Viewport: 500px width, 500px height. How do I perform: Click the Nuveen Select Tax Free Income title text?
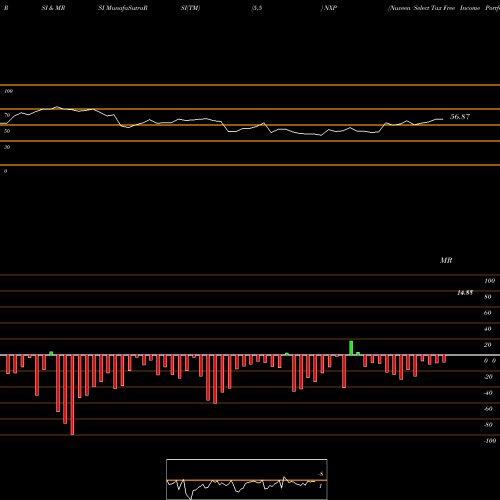[x=434, y=8]
